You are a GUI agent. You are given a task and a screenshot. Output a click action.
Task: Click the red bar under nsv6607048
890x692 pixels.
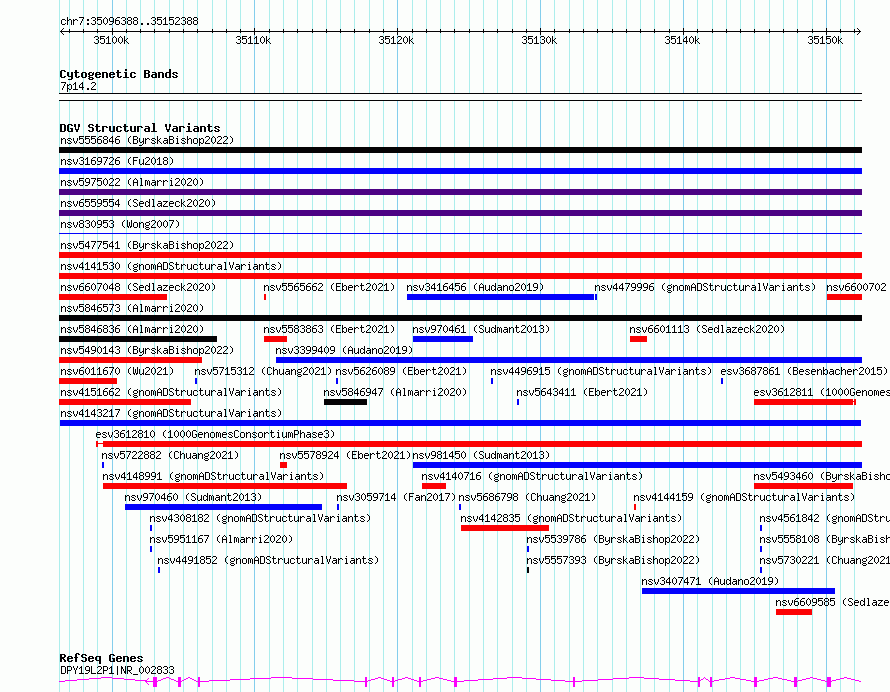pyautogui.click(x=113, y=297)
